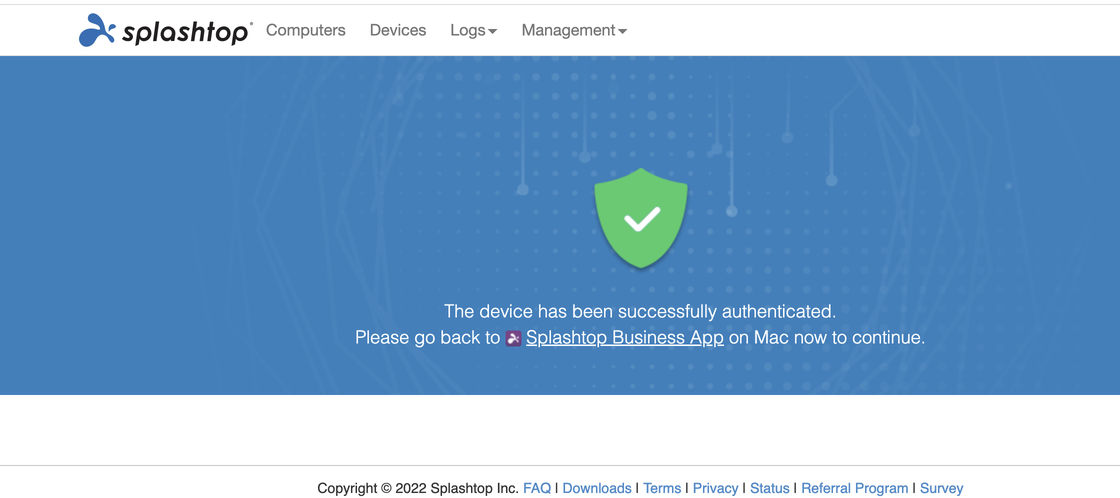The width and height of the screenshot is (1120, 498).
Task: View the Privacy footer link
Action: [x=716, y=489]
